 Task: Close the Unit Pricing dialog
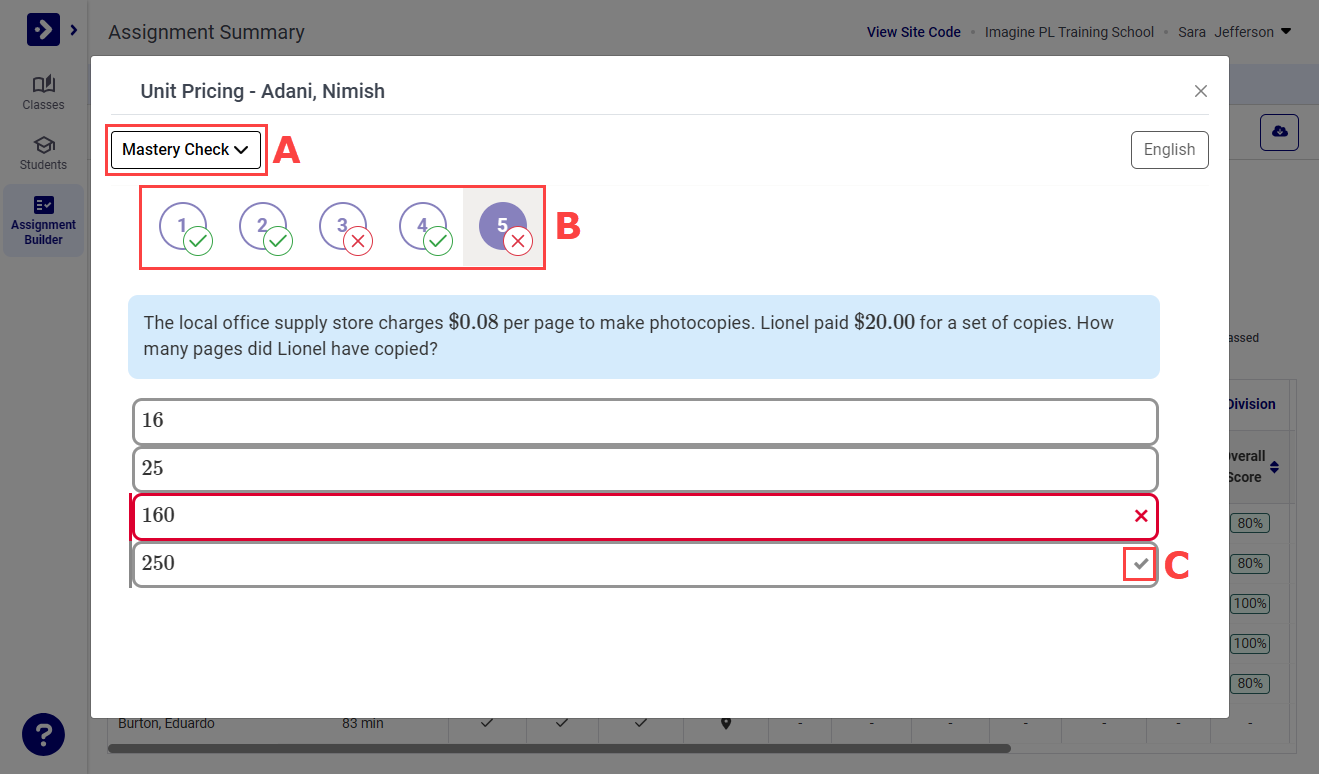point(1201,91)
